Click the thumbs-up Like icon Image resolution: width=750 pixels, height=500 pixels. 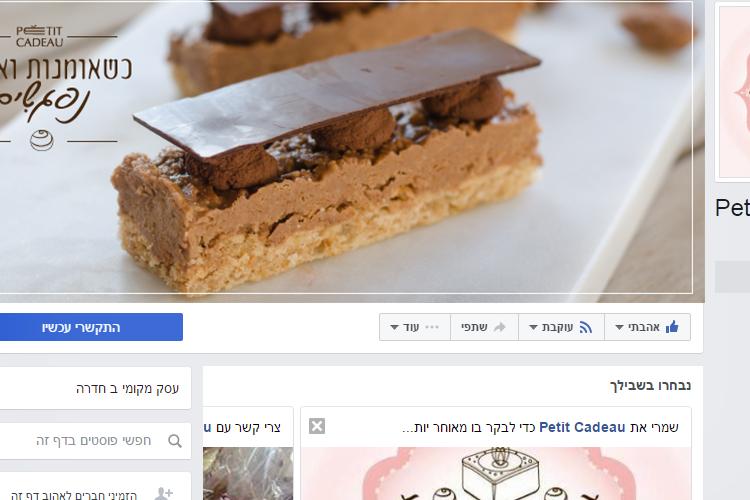672,327
